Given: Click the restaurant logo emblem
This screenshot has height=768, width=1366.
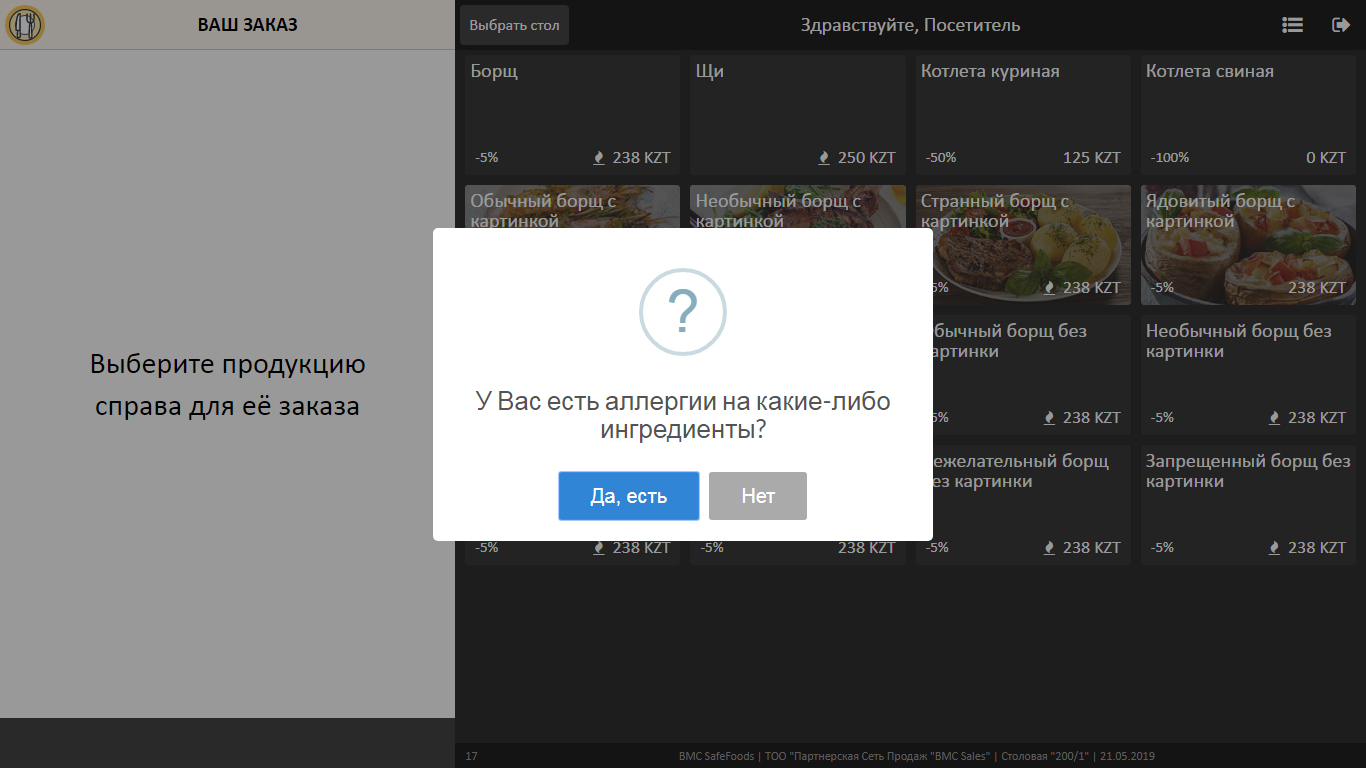Looking at the screenshot, I should 25,25.
